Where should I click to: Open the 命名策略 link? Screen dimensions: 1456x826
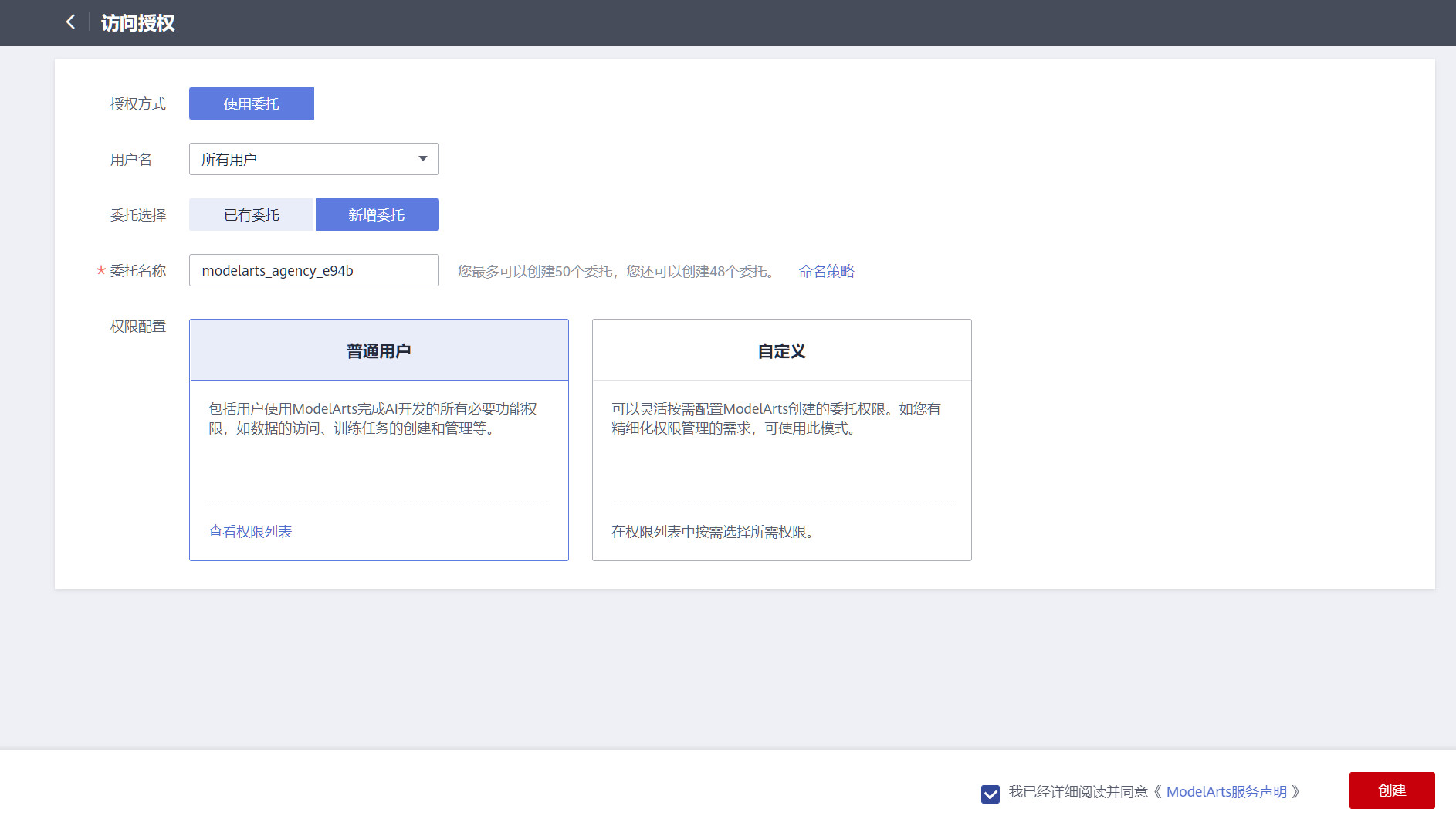click(826, 271)
